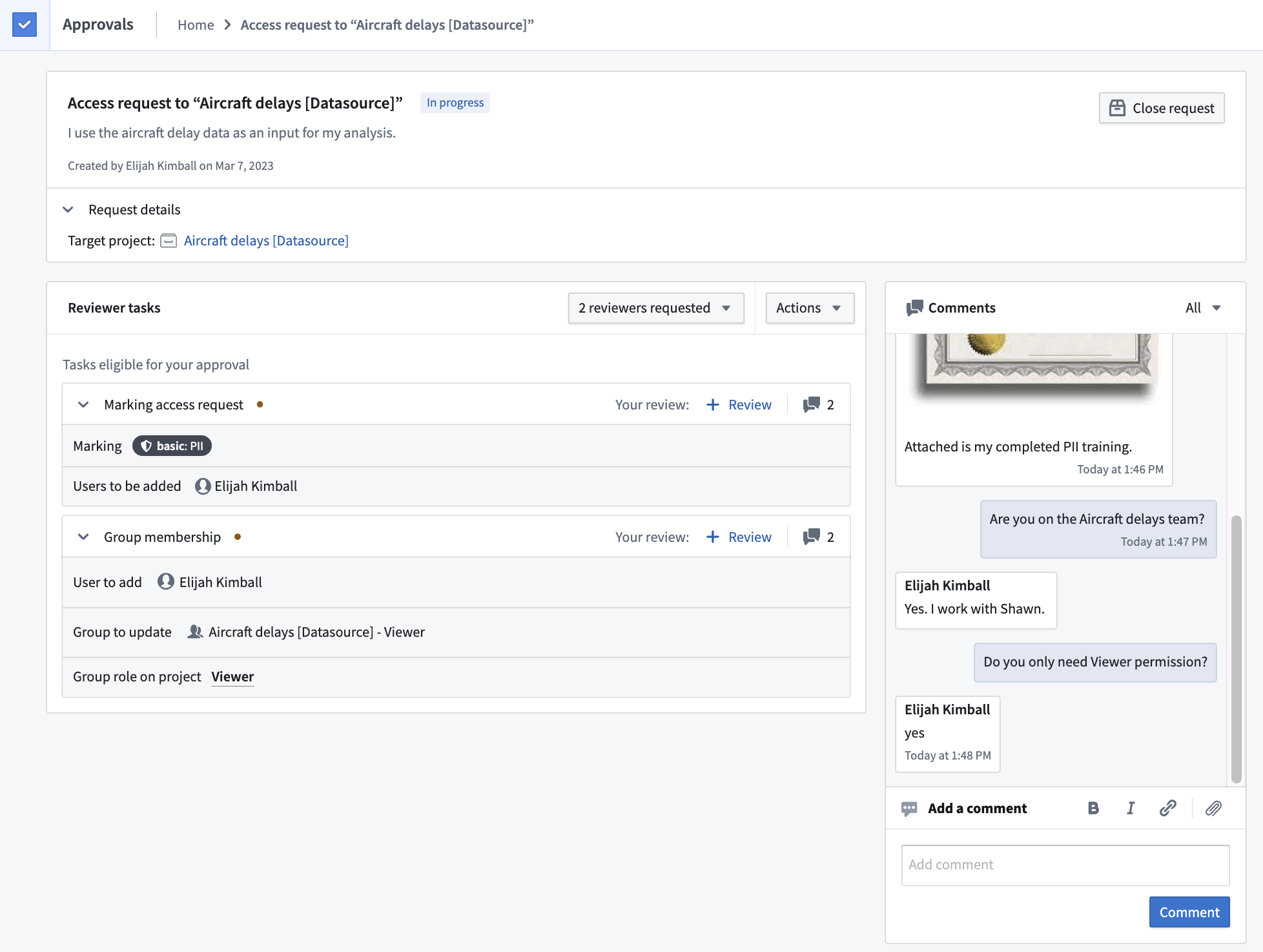Image resolution: width=1263 pixels, height=952 pixels.
Task: Click the Viewer role underlined text
Action: [232, 676]
